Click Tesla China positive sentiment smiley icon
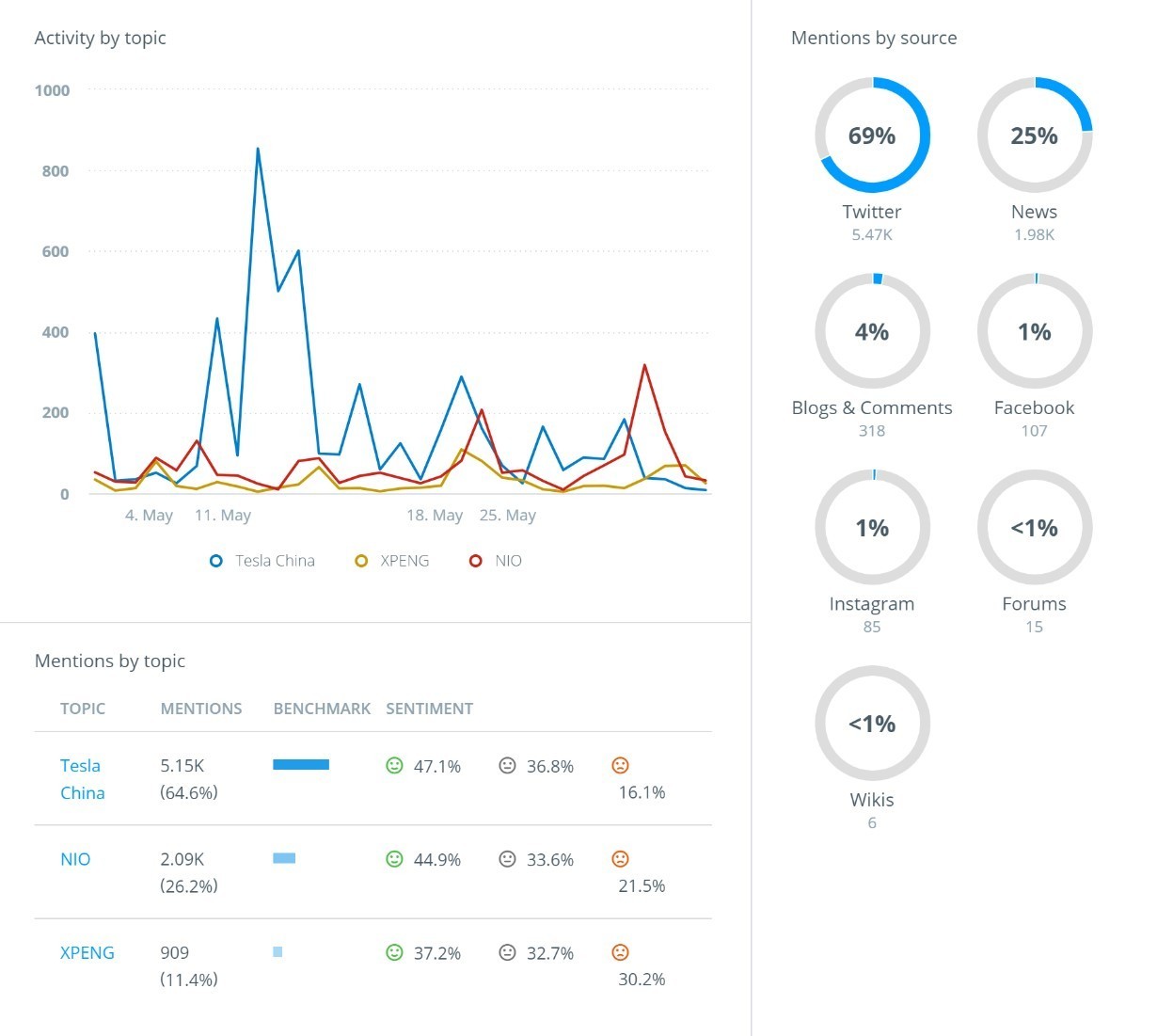The image size is (1157, 1036). coord(395,765)
